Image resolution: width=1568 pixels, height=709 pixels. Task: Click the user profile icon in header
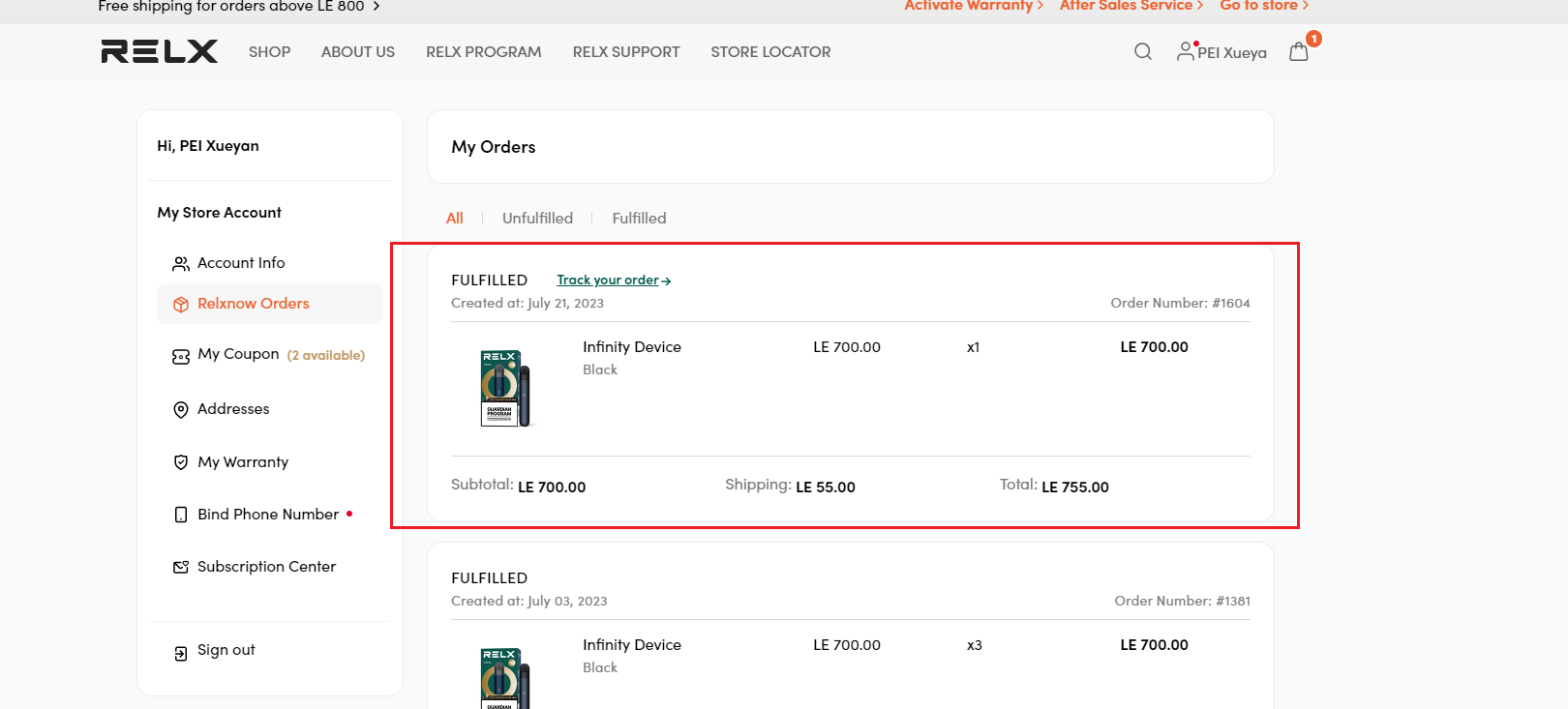click(1186, 52)
